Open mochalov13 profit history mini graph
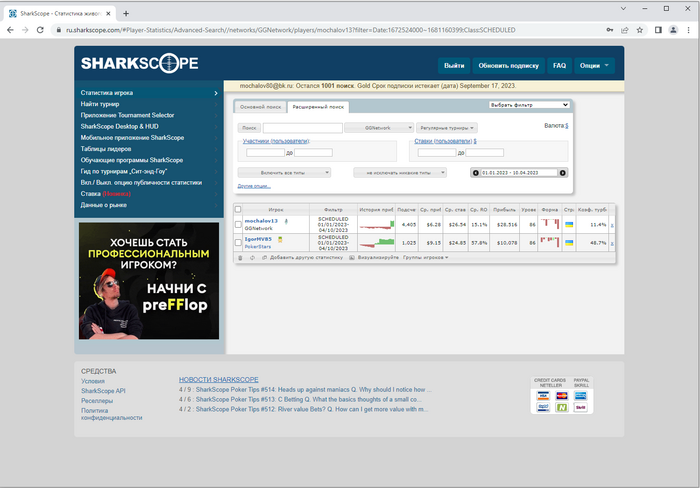Image resolution: width=700 pixels, height=488 pixels. point(377,225)
